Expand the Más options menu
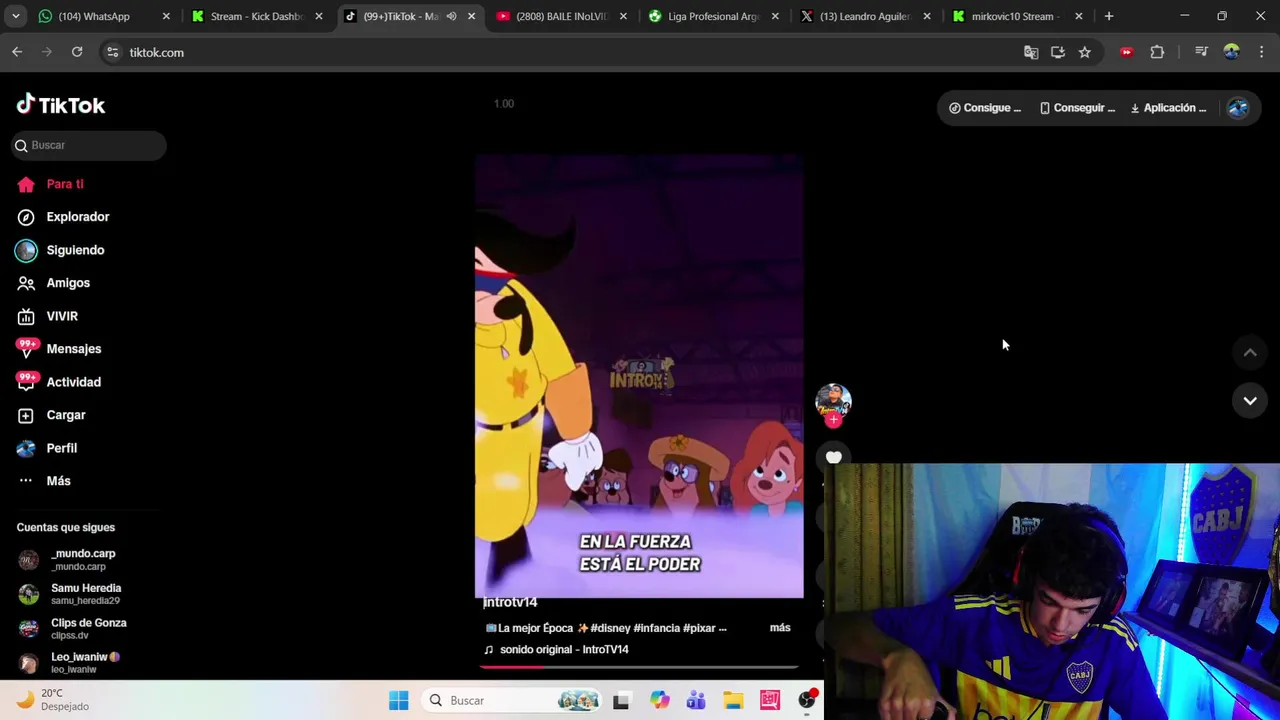 pos(44,481)
